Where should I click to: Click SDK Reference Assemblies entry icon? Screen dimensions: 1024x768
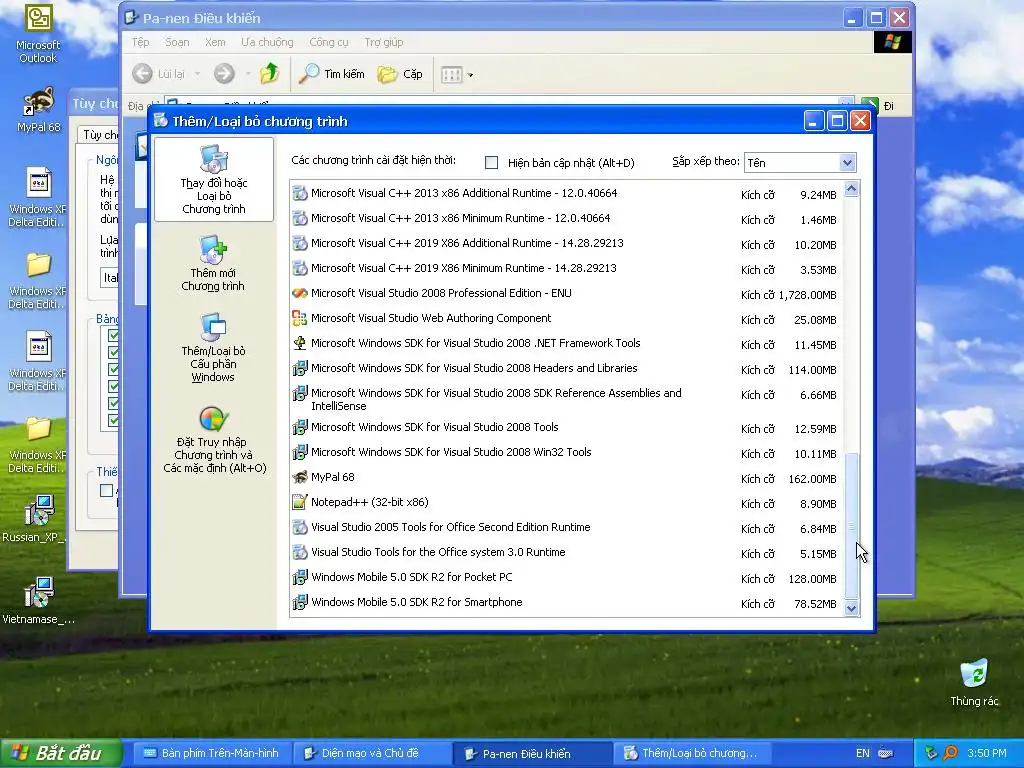pos(300,393)
